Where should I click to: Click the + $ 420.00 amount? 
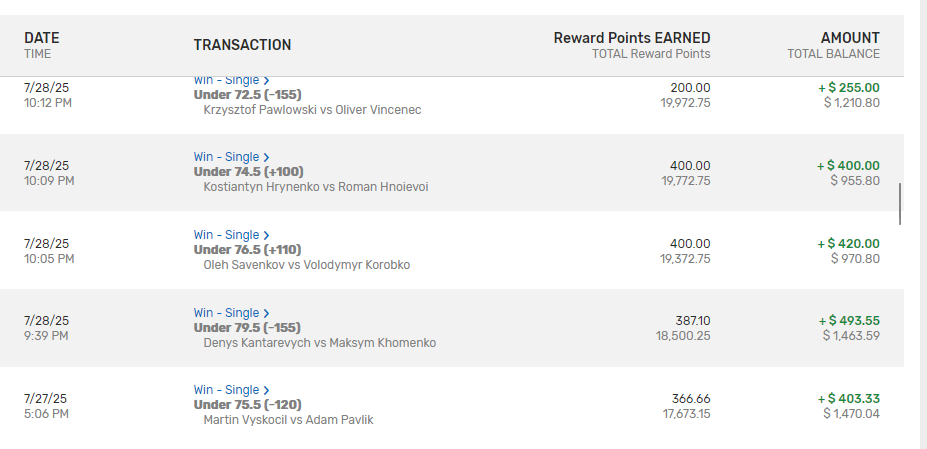[848, 244]
